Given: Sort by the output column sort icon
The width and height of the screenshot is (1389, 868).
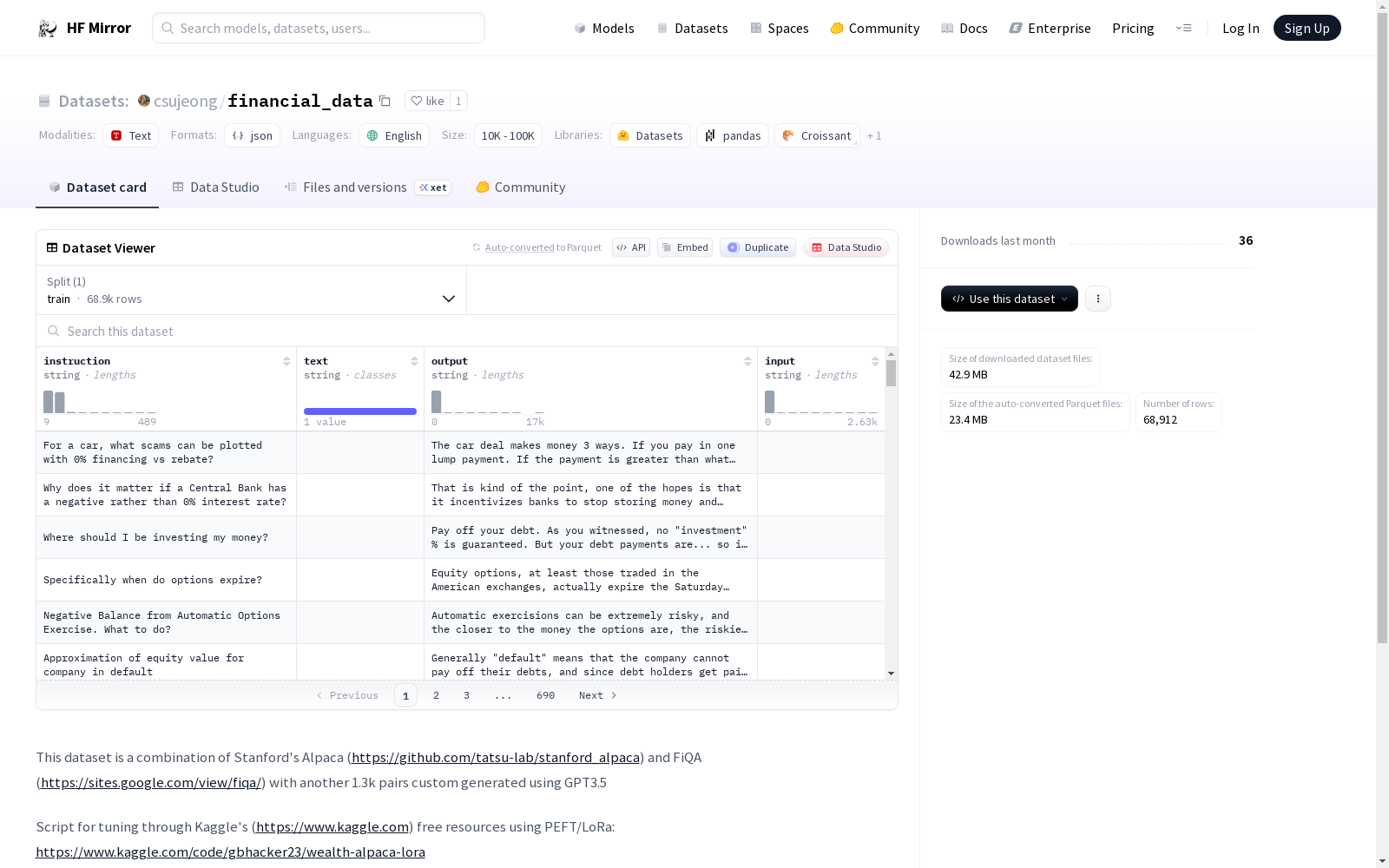Looking at the screenshot, I should pyautogui.click(x=747, y=361).
